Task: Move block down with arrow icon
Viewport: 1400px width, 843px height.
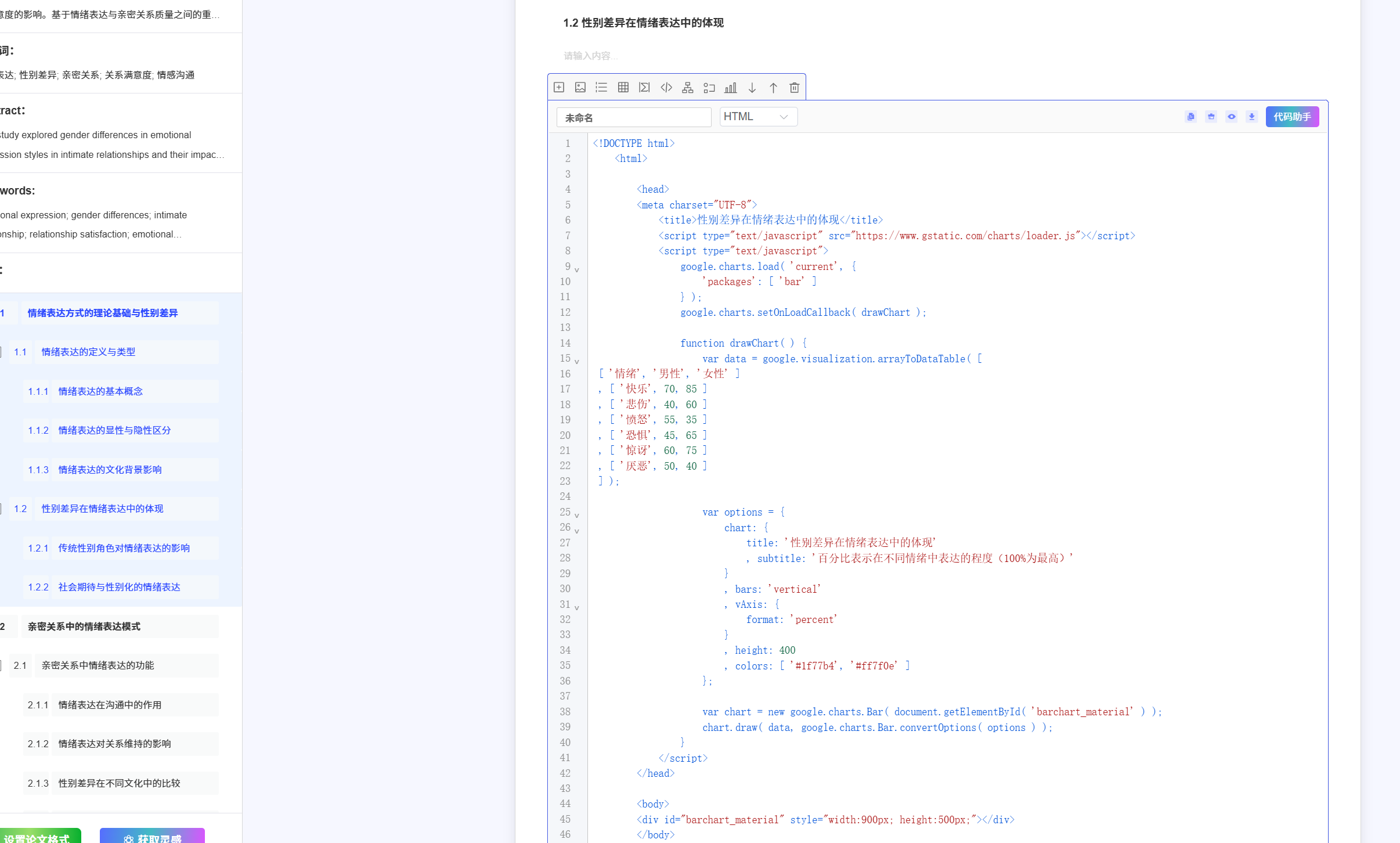Action: pos(752,88)
